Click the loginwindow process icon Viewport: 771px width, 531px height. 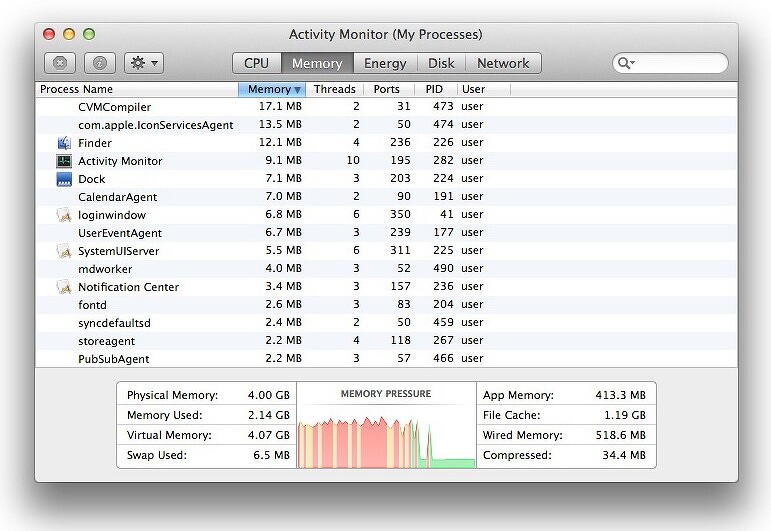click(64, 215)
